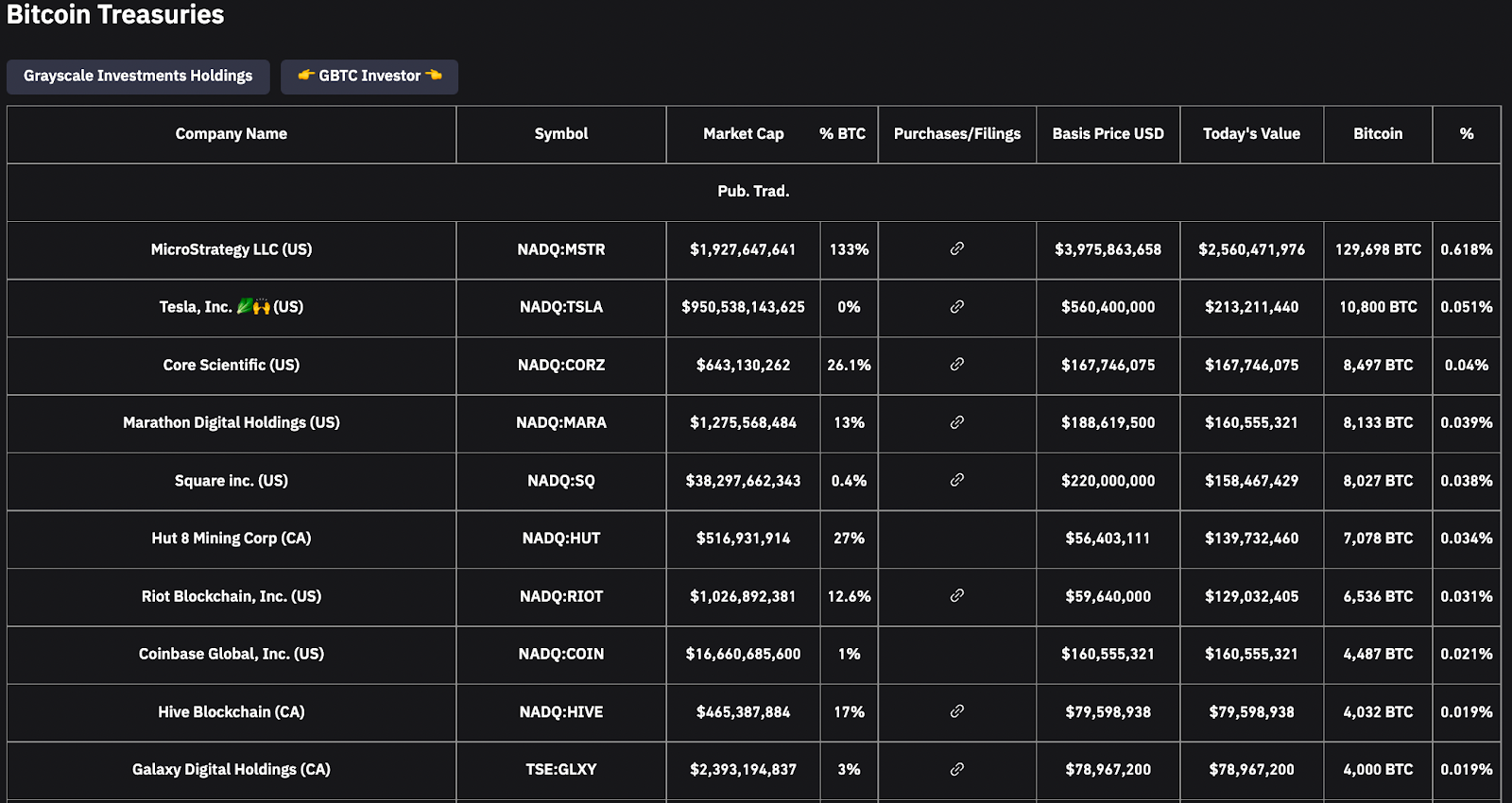Image resolution: width=1512 pixels, height=803 pixels.
Task: Click Hut 8's $139,732,460 value
Action: click(1252, 538)
